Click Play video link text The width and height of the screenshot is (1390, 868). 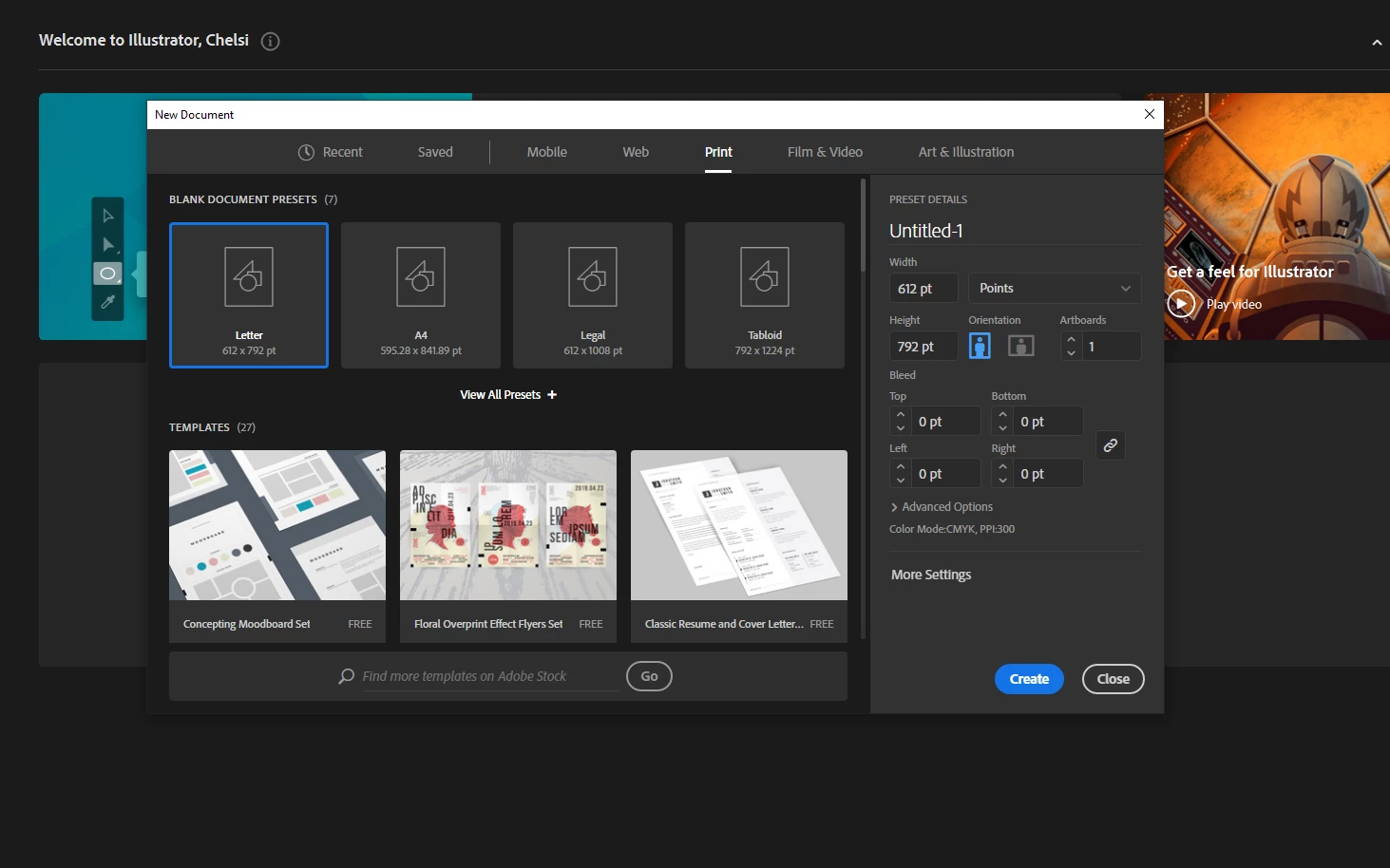1234,304
